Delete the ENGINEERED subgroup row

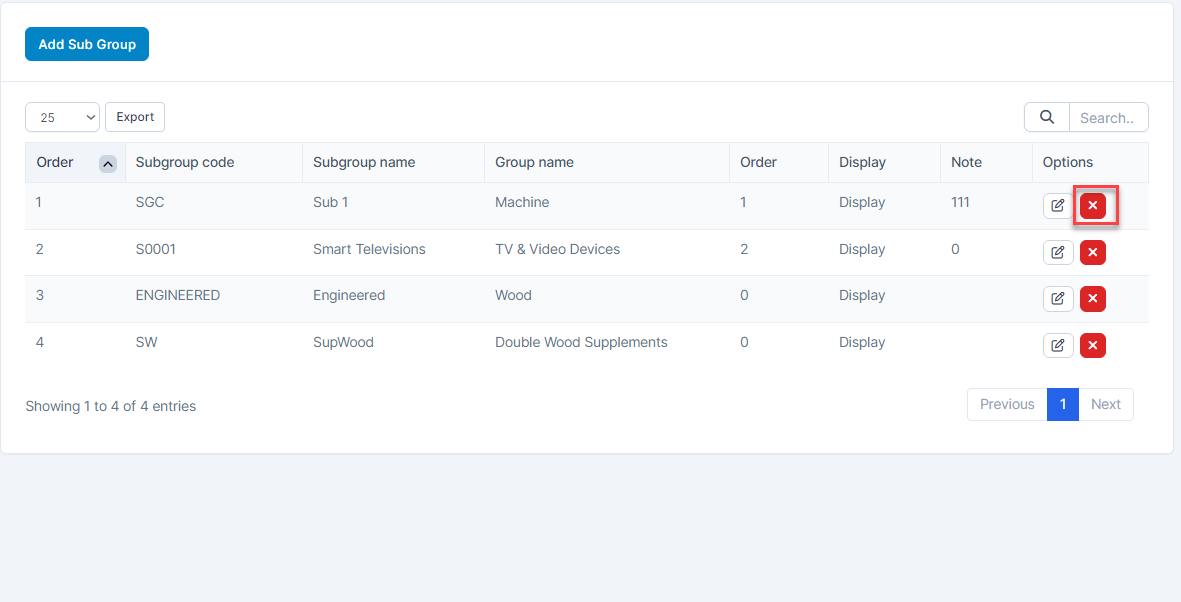click(x=1093, y=299)
